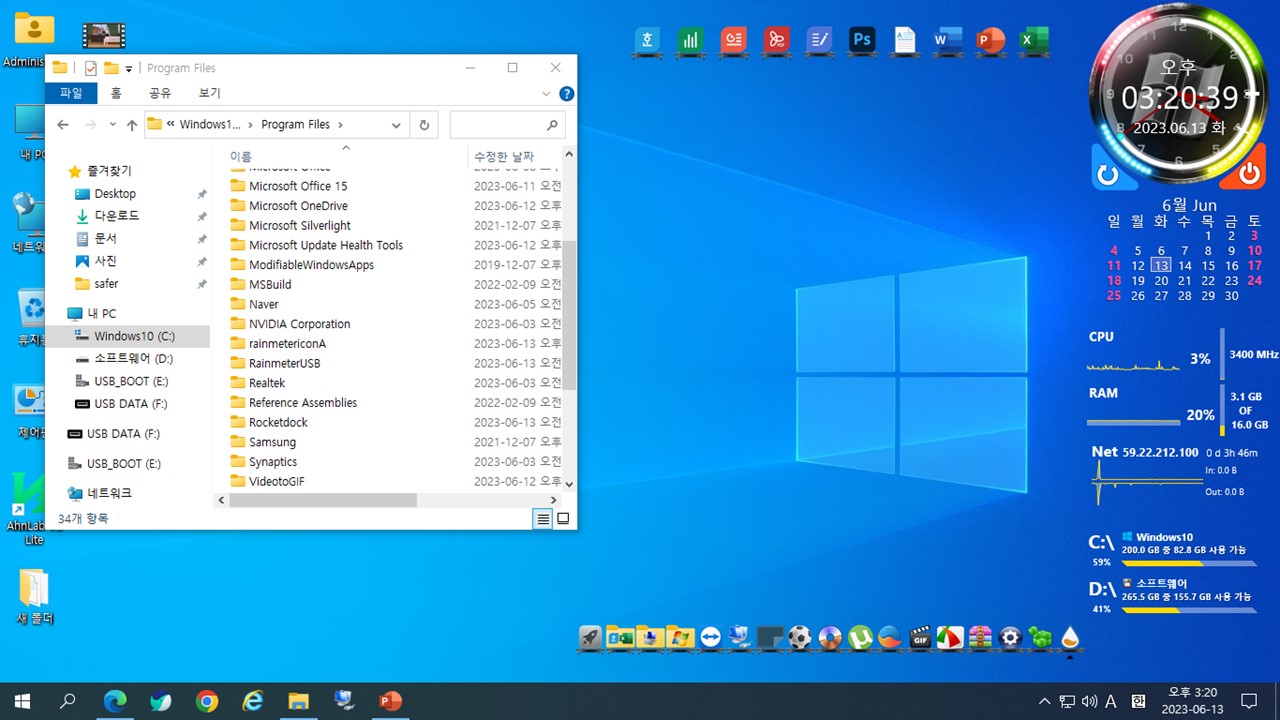1280x720 pixels.
Task: Open the red PDF app icon
Action: coord(776,40)
